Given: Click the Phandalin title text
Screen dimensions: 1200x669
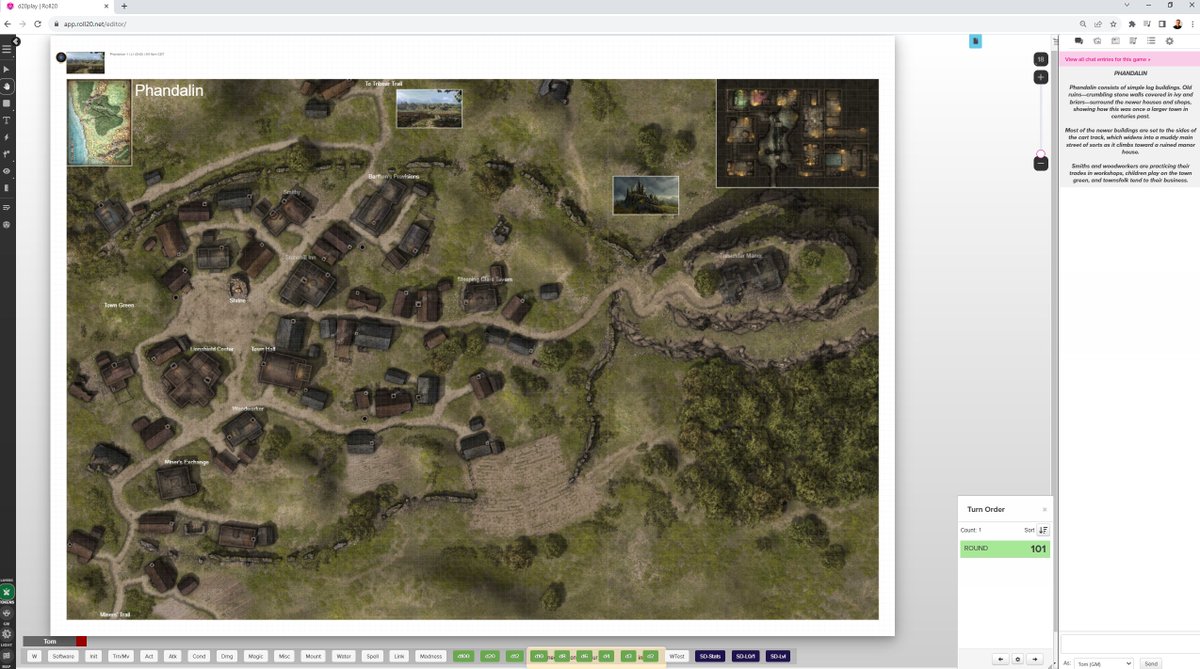Looking at the screenshot, I should (169, 90).
